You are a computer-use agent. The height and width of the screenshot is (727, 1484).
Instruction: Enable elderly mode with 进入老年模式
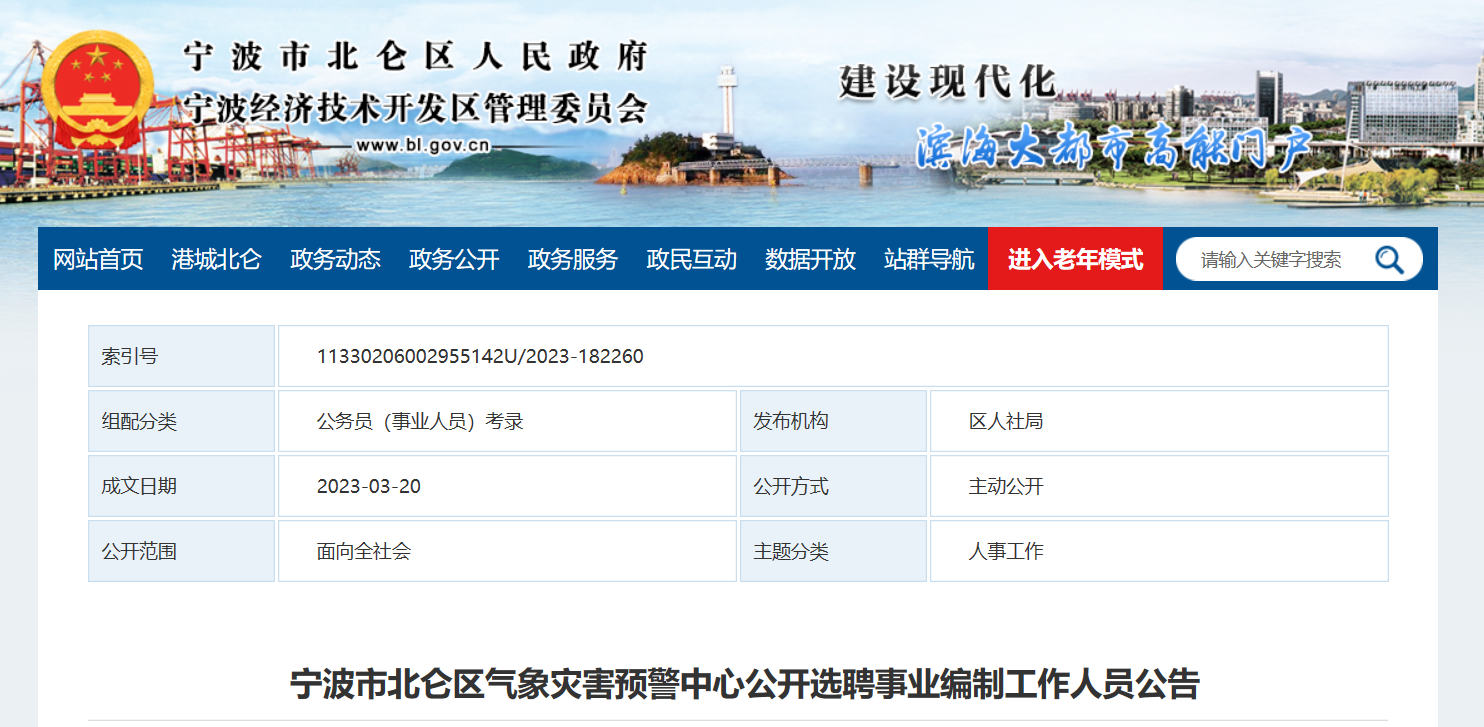[1075, 260]
